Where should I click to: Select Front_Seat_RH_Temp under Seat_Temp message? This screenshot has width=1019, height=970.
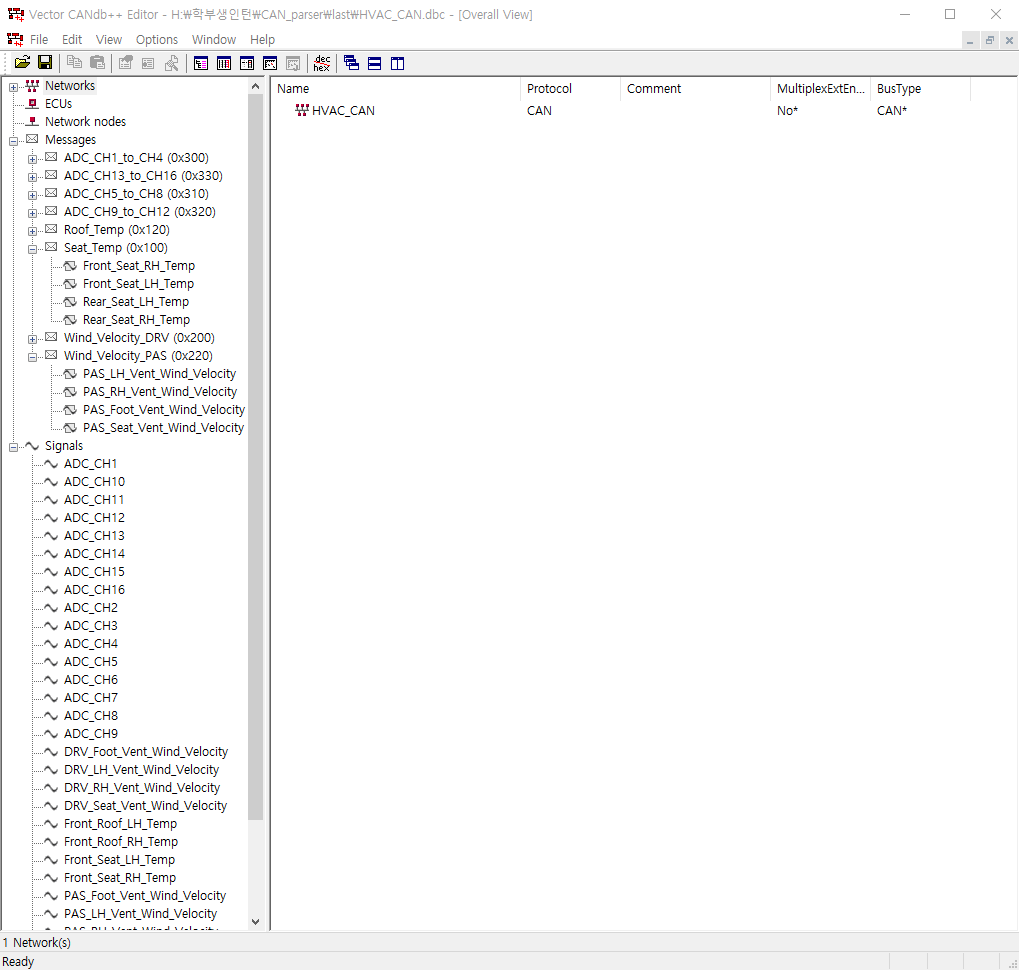pos(138,266)
